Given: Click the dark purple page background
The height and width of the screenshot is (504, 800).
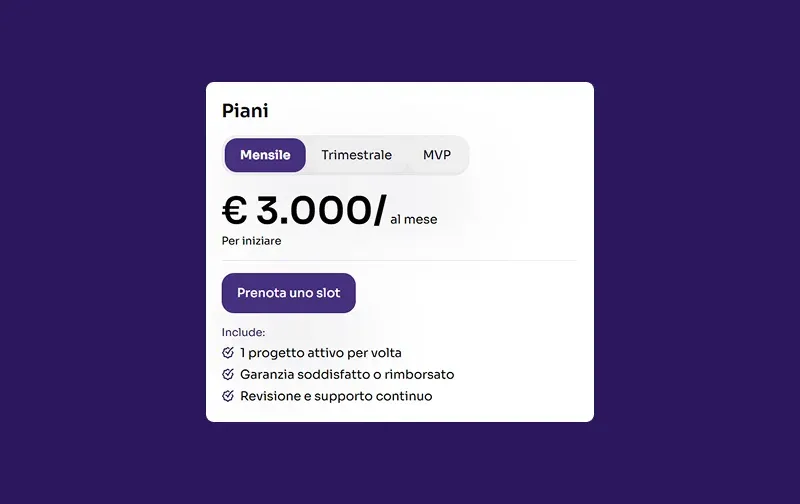Looking at the screenshot, I should [100, 250].
